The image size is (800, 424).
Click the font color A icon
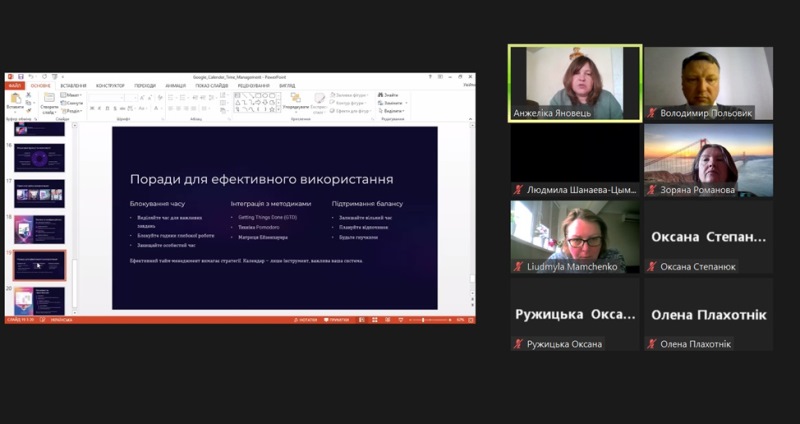(x=156, y=108)
